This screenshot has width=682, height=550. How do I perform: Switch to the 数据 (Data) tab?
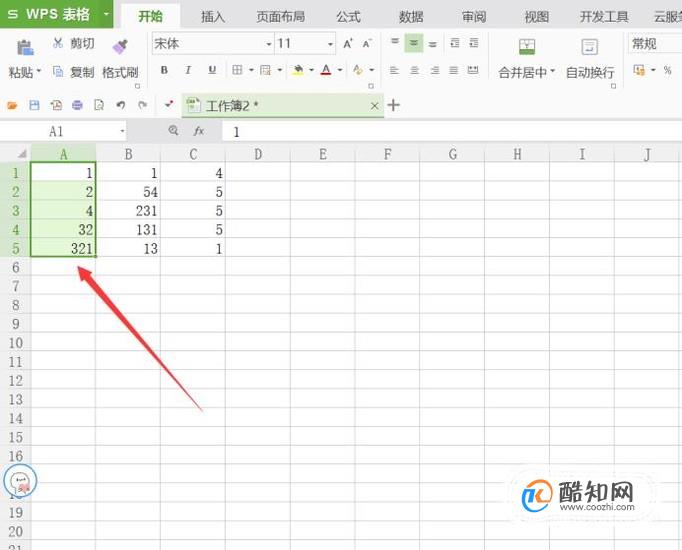pyautogui.click(x=411, y=17)
